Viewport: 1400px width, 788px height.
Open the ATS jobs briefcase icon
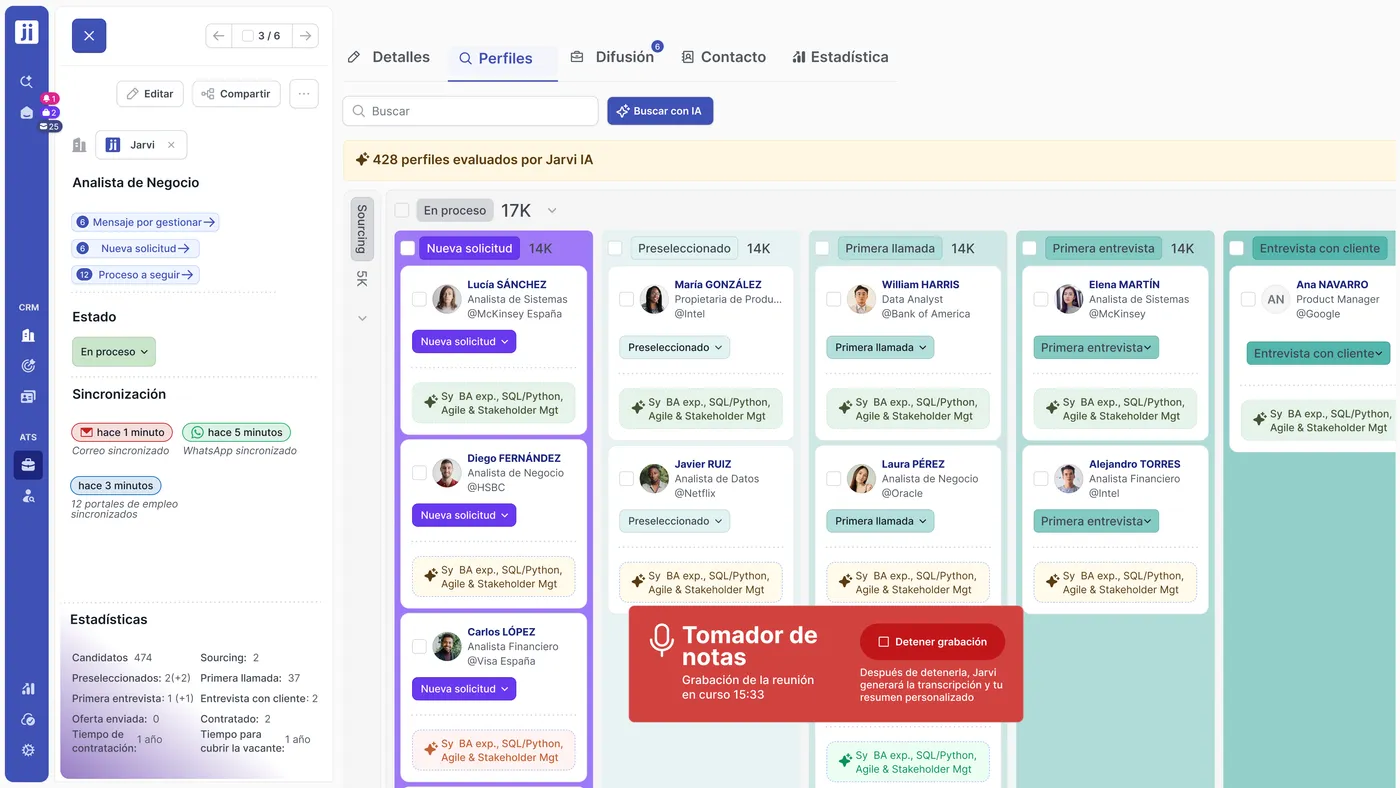tap(27, 465)
